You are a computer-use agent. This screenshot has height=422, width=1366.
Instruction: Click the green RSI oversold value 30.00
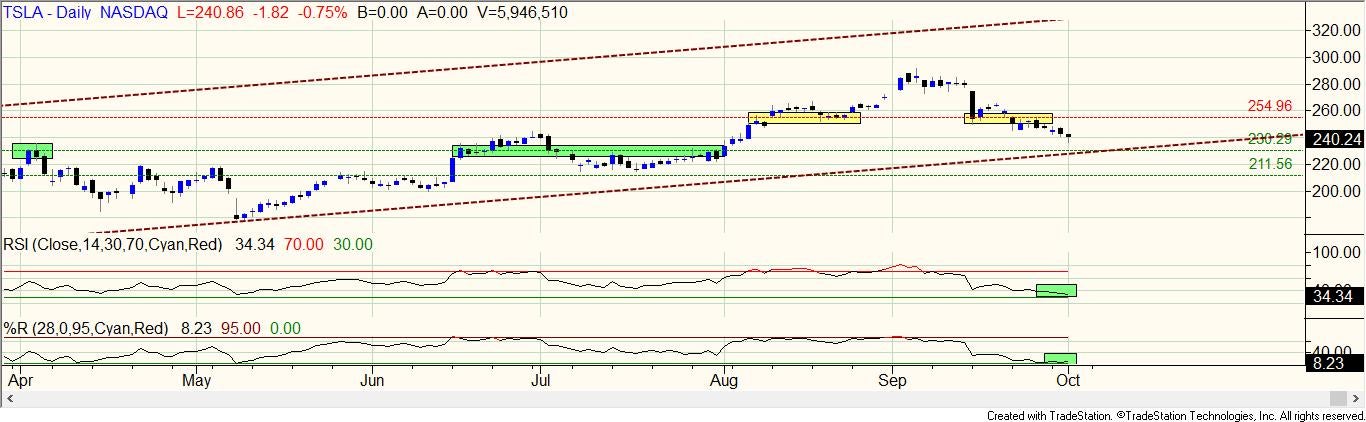click(352, 244)
